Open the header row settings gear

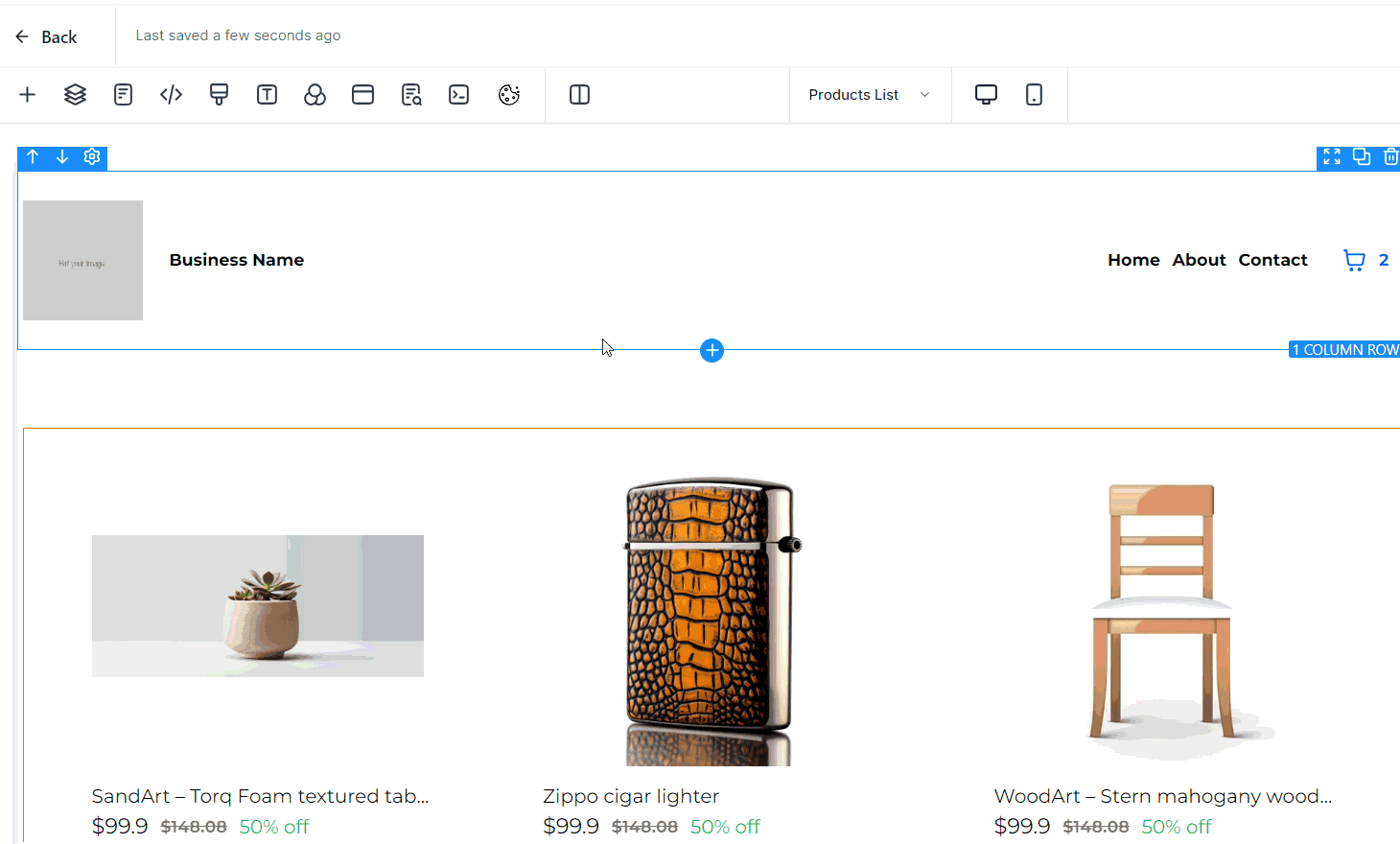(x=91, y=155)
